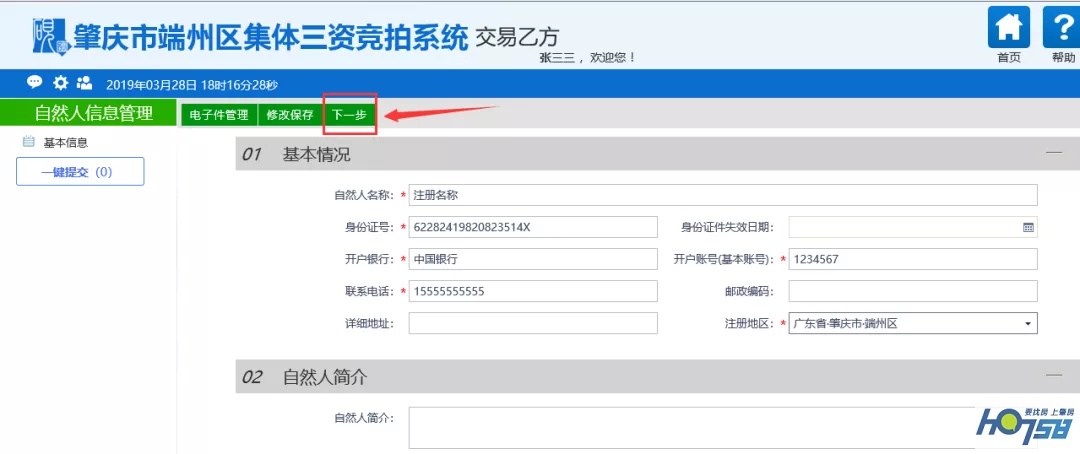
Task: Focus the 邮政编码 input field
Action: click(913, 291)
